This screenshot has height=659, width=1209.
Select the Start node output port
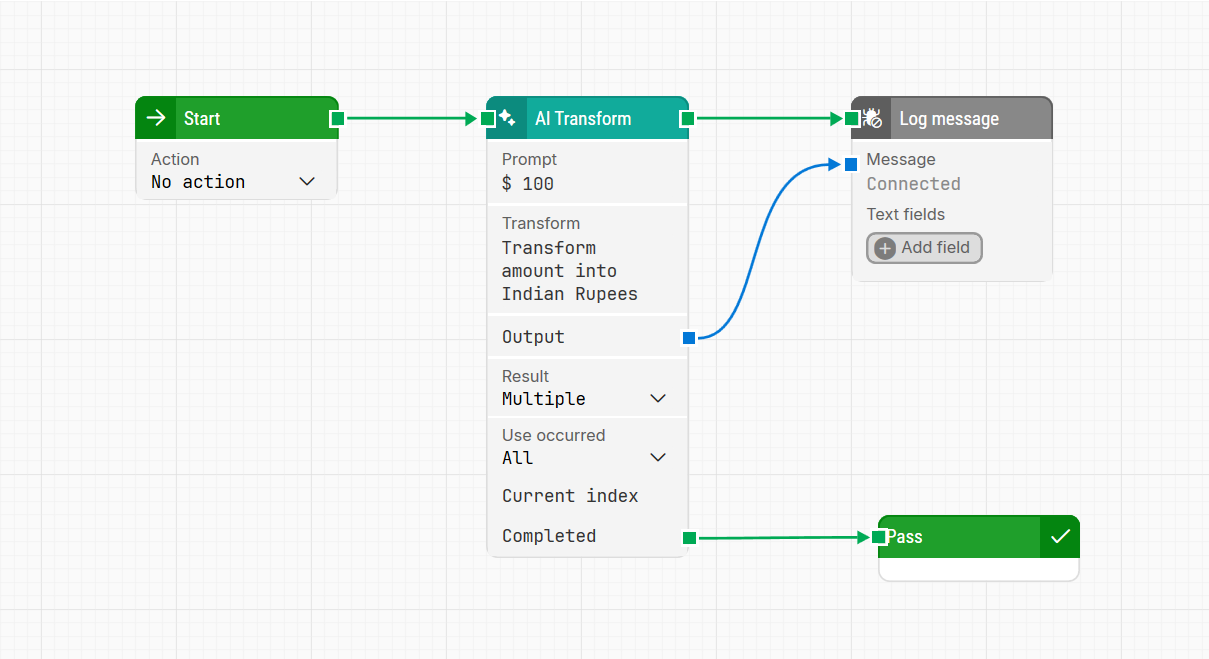[337, 118]
